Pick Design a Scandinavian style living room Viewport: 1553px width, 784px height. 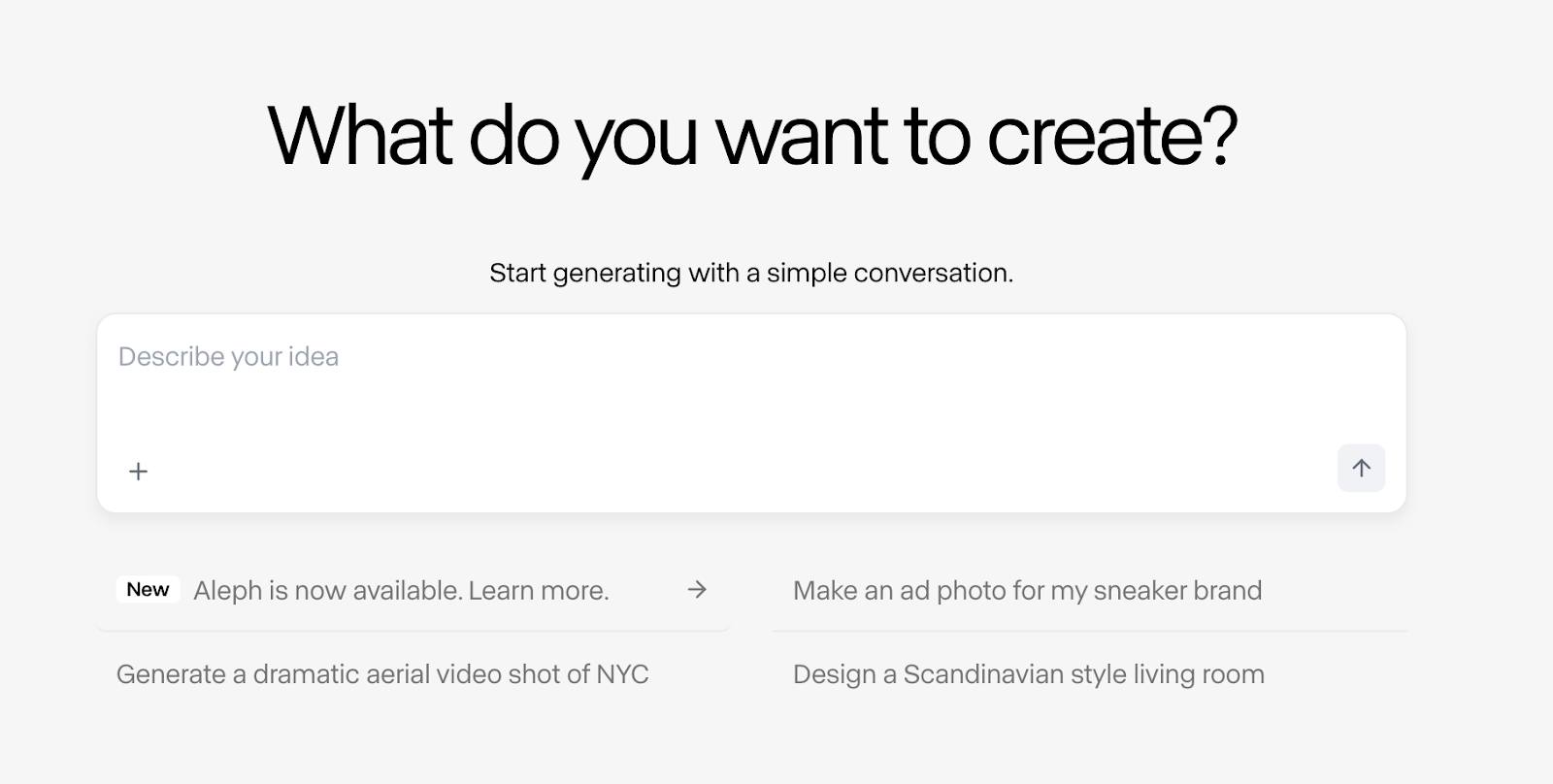tap(1028, 674)
